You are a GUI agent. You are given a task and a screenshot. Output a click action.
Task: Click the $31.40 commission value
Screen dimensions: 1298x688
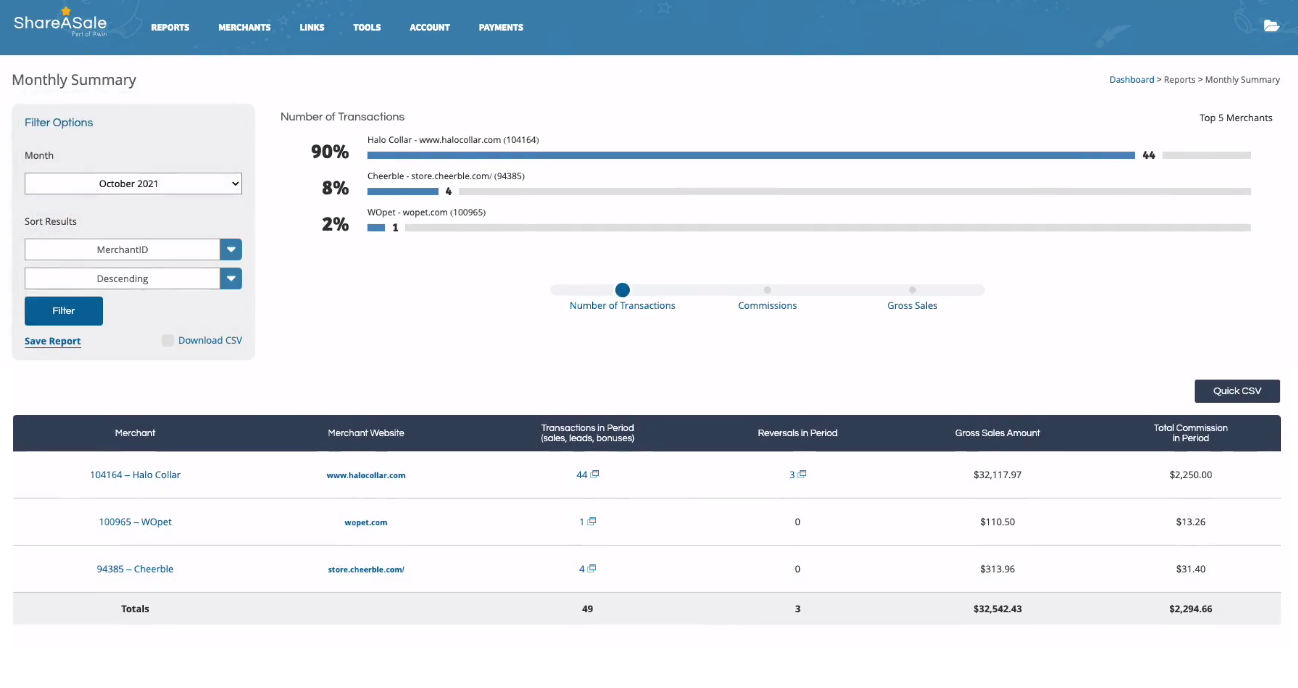[1190, 569]
